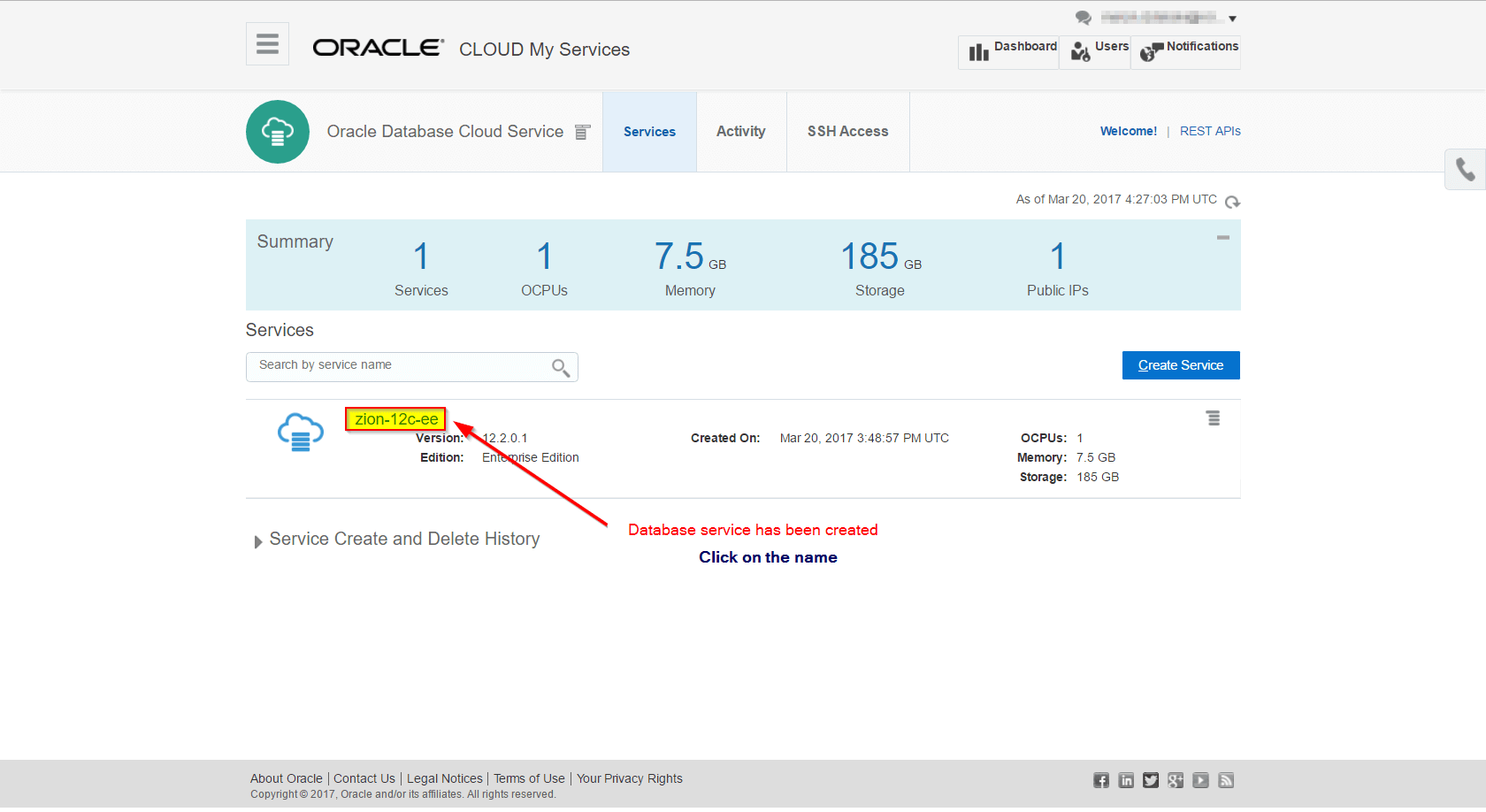The height and width of the screenshot is (812, 1486).
Task: Open the REST APIs link
Action: click(1210, 131)
